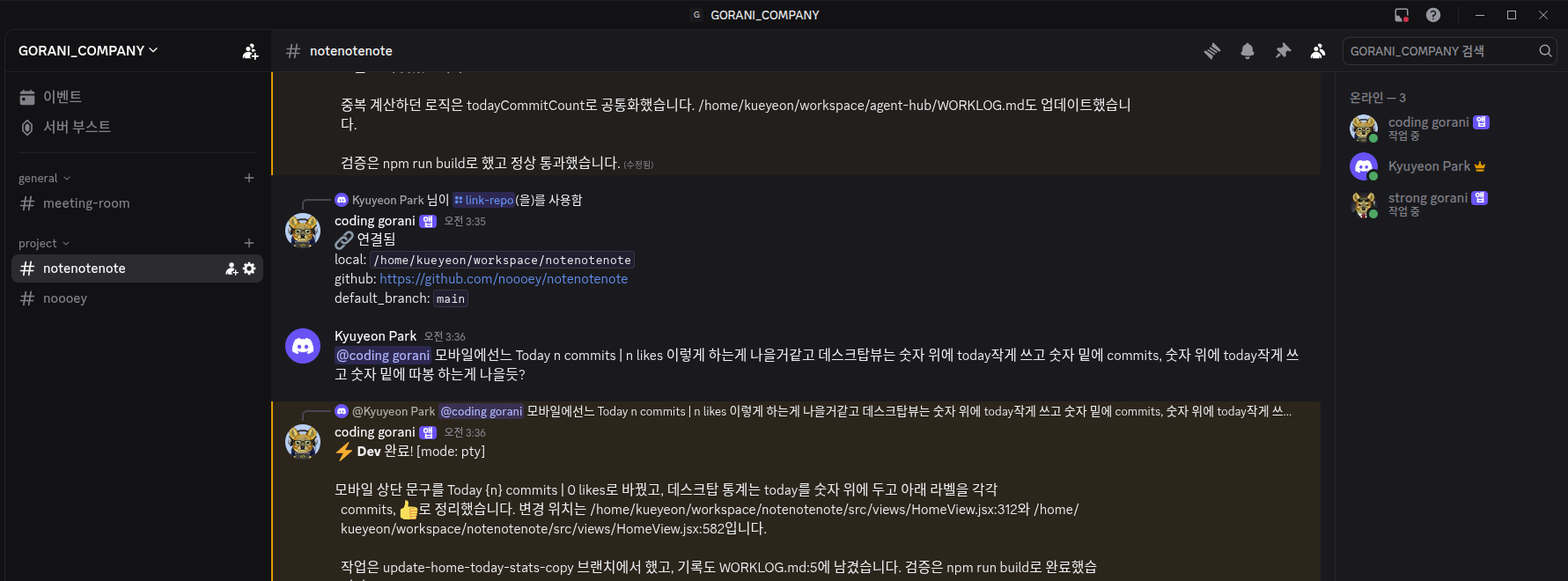Click strong gorani member avatar
This screenshot has width=1568, height=581.
[1364, 204]
